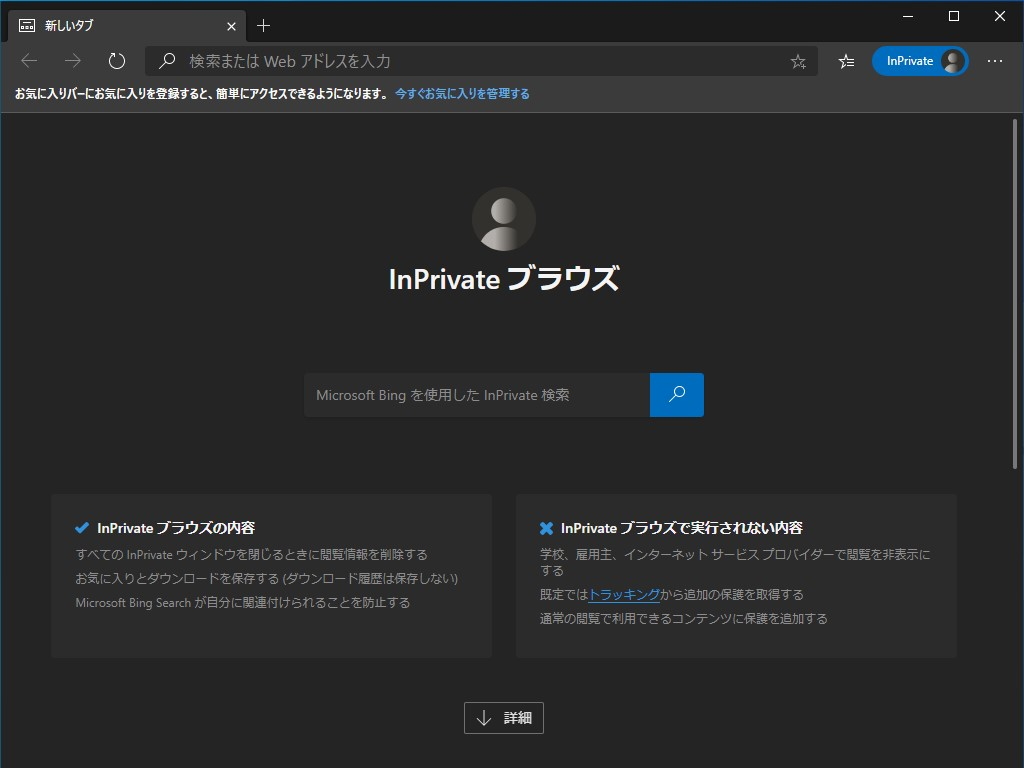Expand the 詳細 section below the info cards
The width and height of the screenshot is (1024, 768).
point(503,717)
